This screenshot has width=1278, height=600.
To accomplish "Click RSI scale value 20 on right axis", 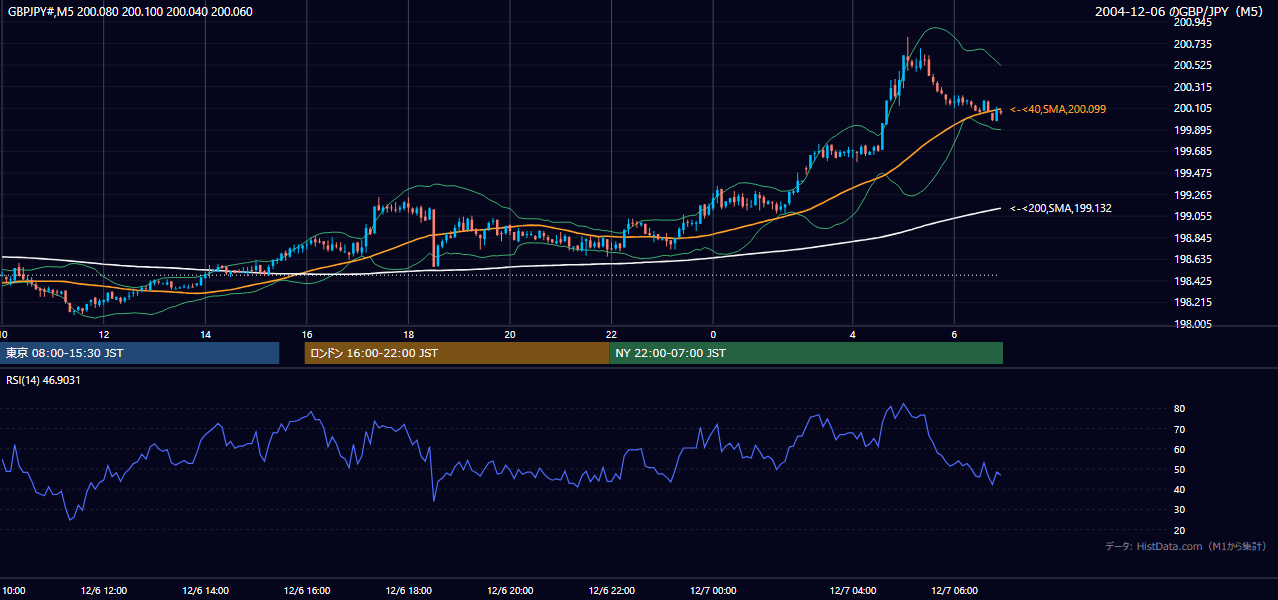I will (x=1179, y=530).
